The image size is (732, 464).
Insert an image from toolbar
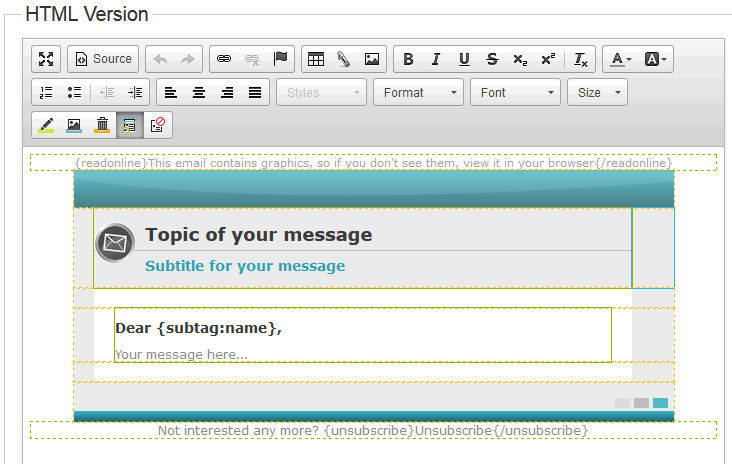pos(372,59)
